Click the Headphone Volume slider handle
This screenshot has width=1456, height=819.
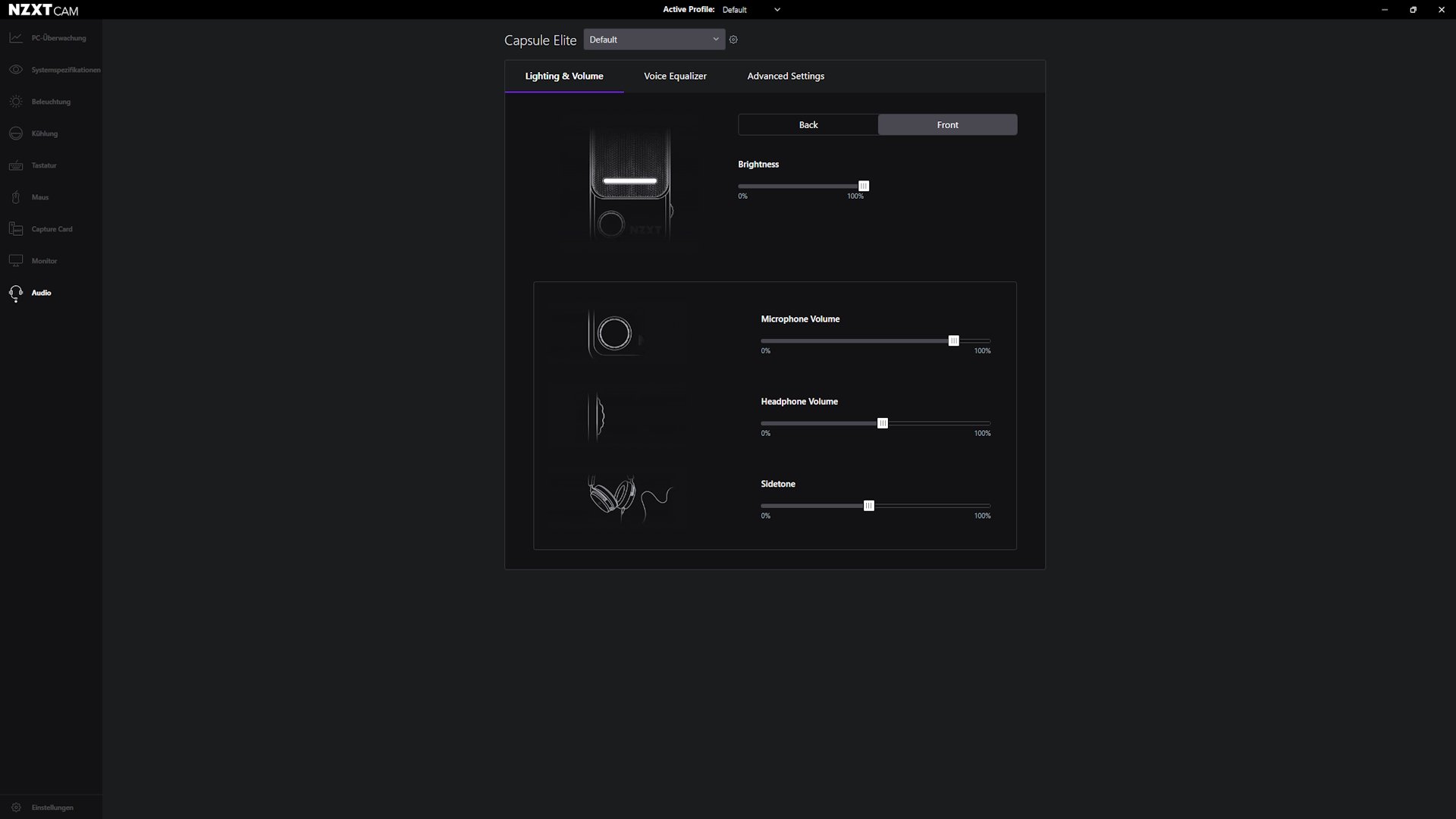(883, 423)
